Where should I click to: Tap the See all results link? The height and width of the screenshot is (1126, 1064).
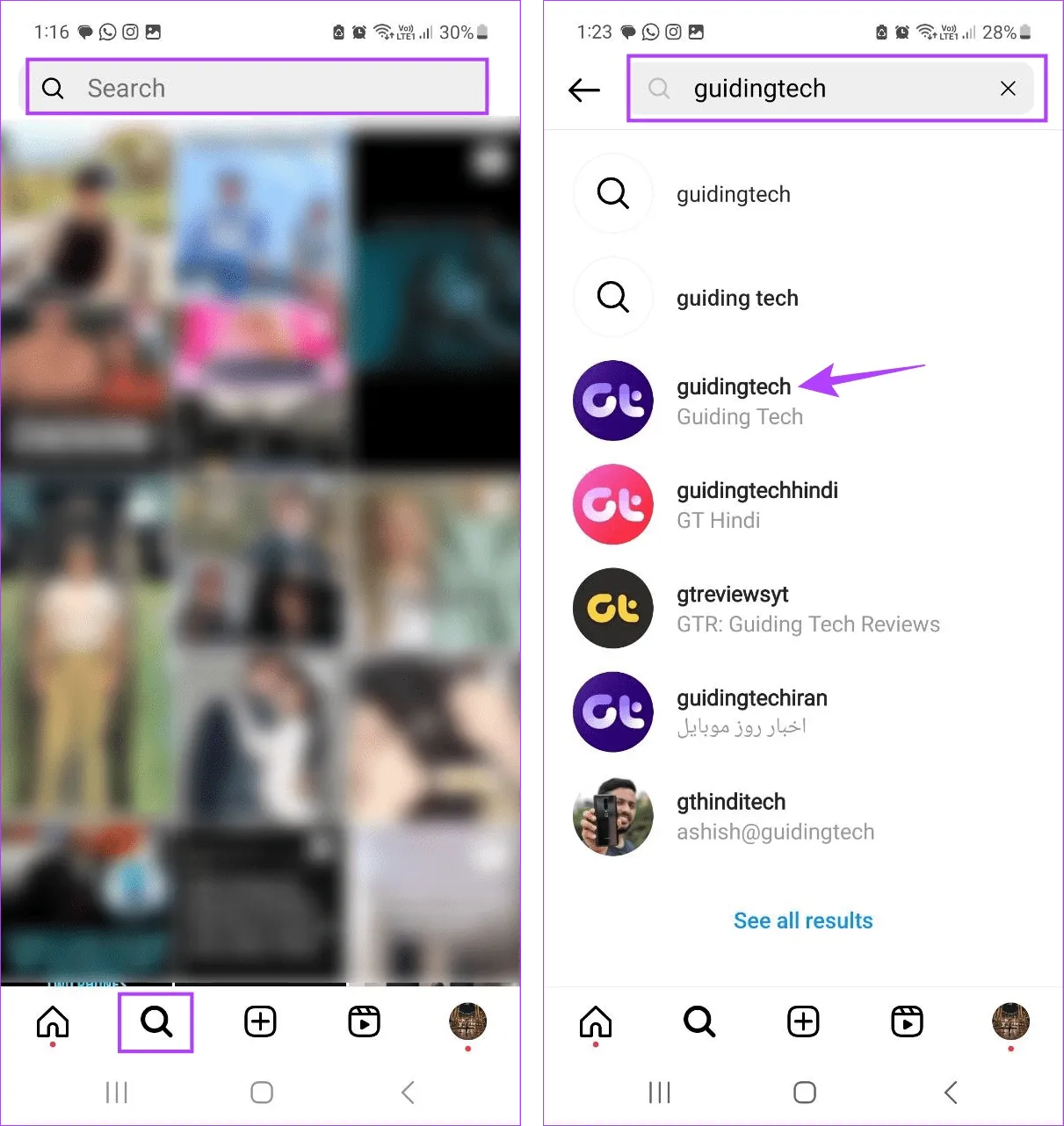(803, 920)
